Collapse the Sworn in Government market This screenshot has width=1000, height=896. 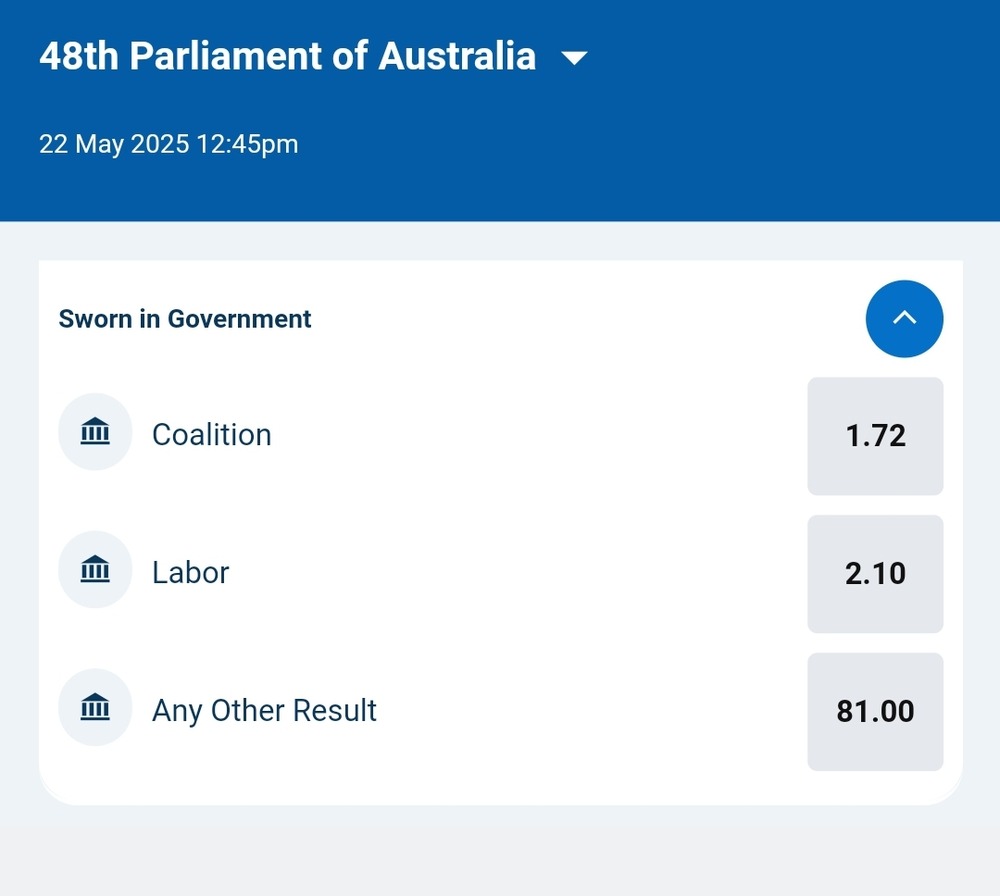tap(904, 318)
